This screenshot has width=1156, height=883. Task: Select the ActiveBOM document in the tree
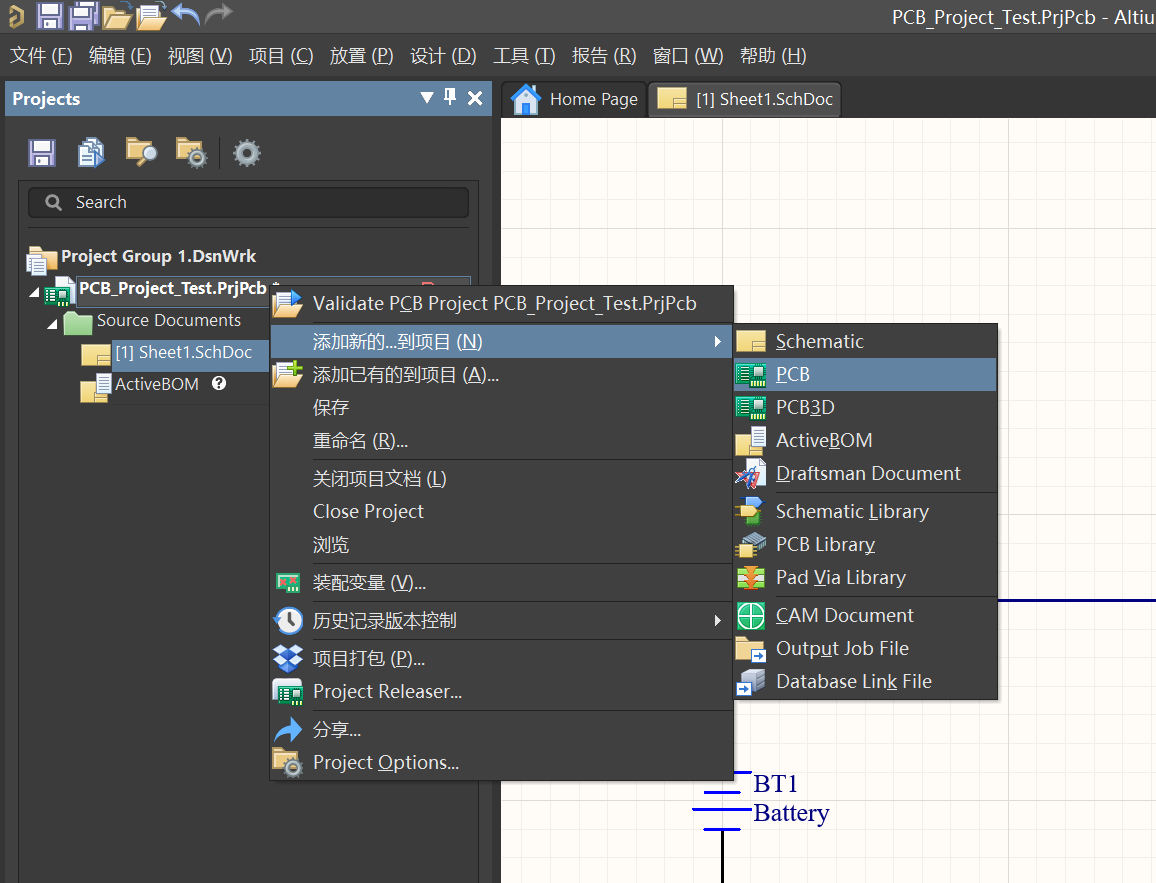(156, 384)
